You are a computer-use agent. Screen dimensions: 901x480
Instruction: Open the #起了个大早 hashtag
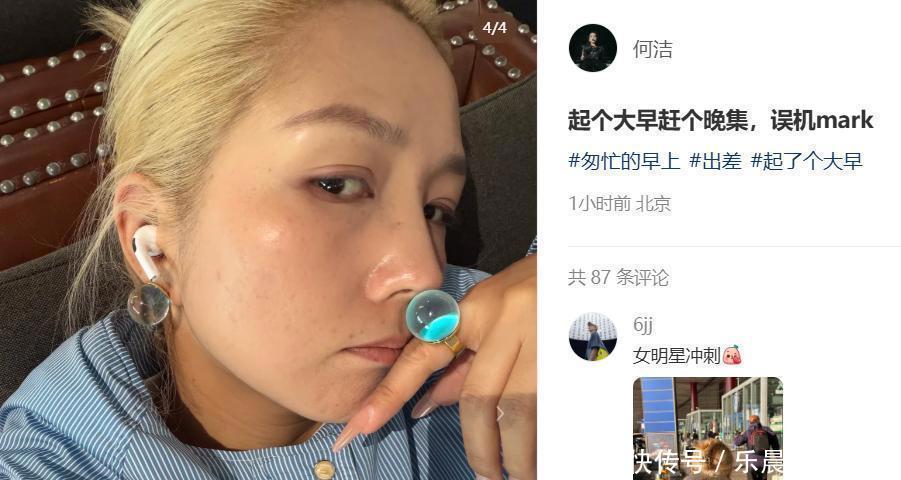point(807,160)
